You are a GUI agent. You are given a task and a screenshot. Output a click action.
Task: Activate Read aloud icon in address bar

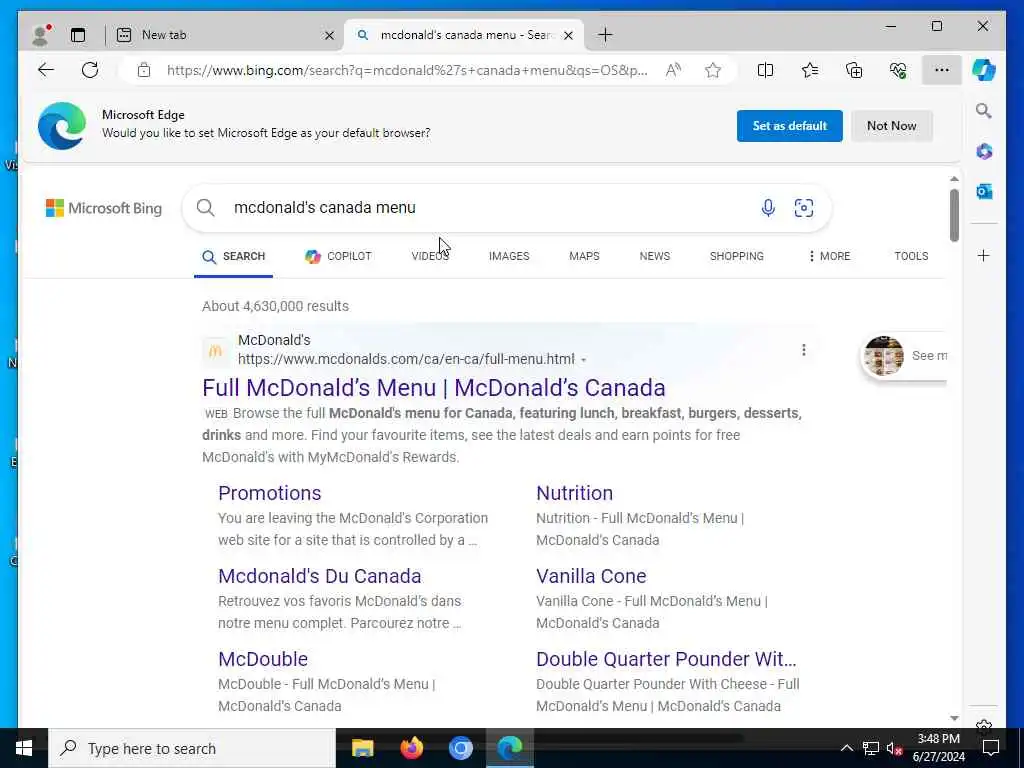[673, 70]
